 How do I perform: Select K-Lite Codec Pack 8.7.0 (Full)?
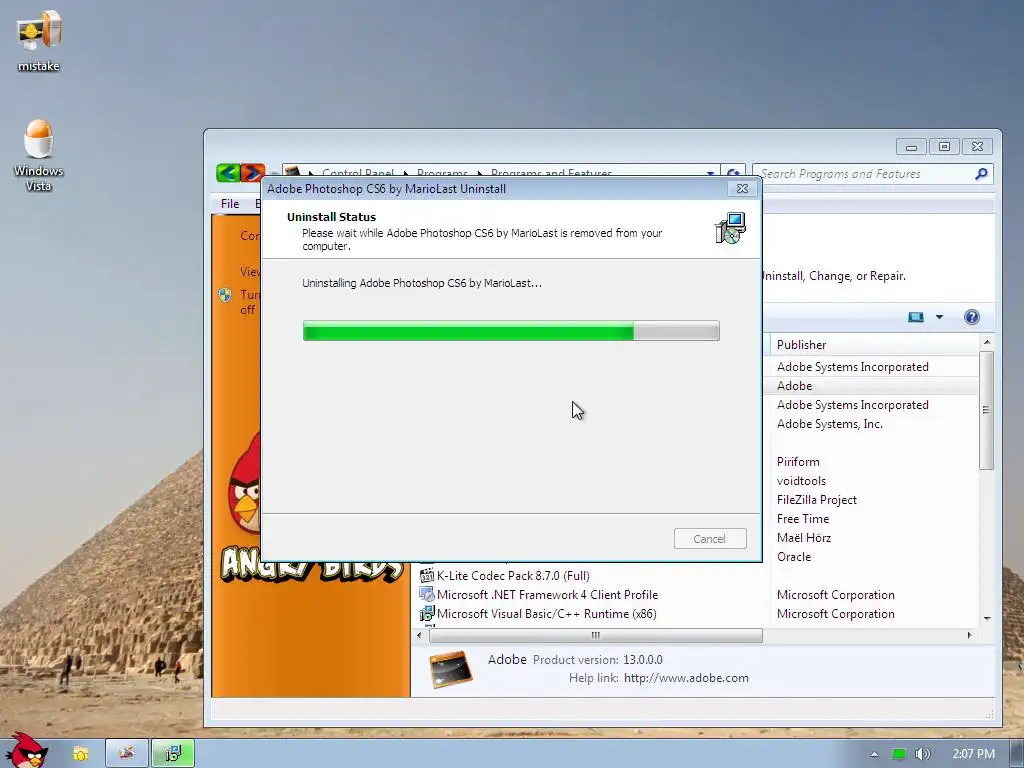click(513, 575)
